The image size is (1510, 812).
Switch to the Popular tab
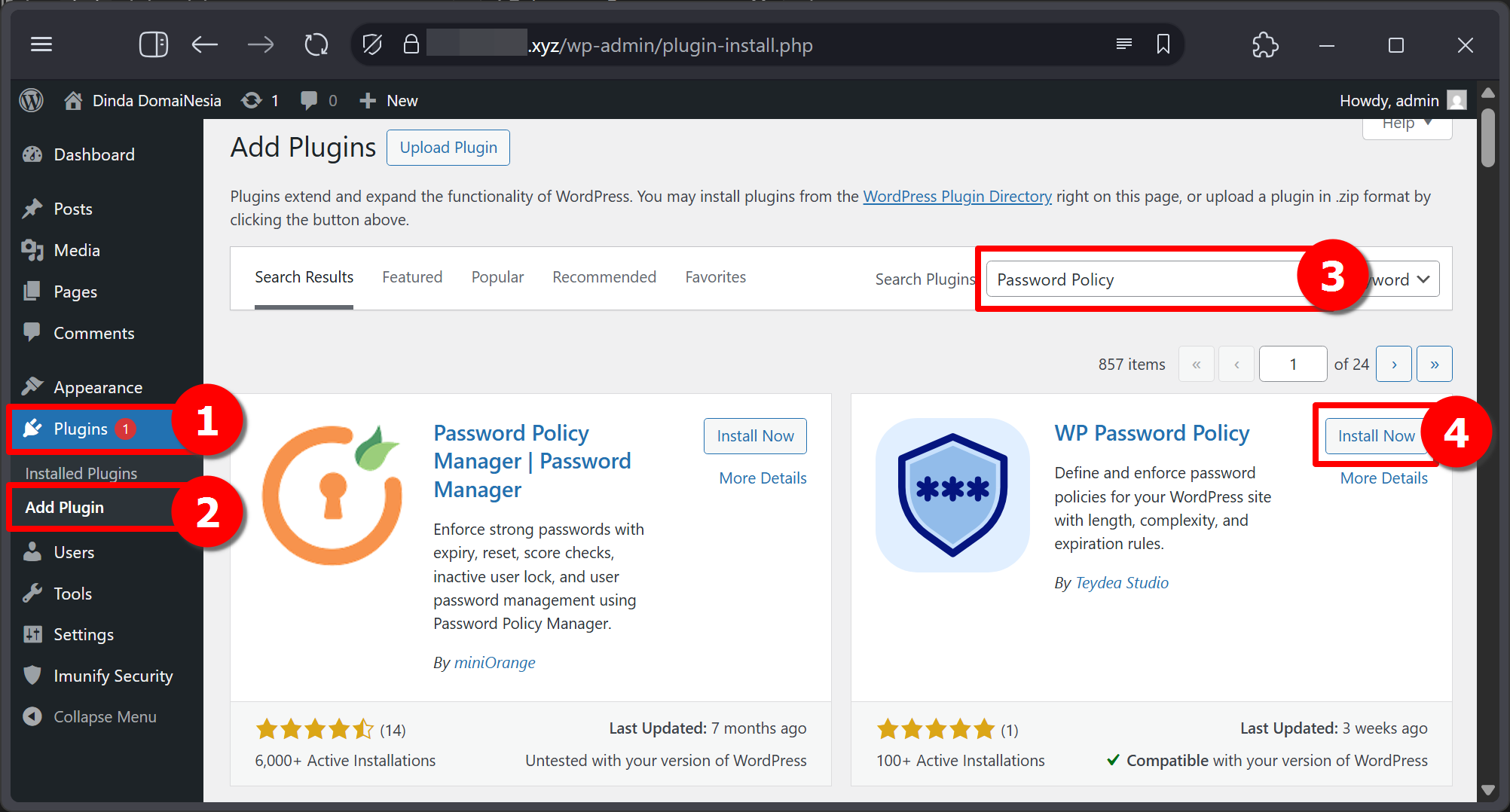[x=497, y=277]
